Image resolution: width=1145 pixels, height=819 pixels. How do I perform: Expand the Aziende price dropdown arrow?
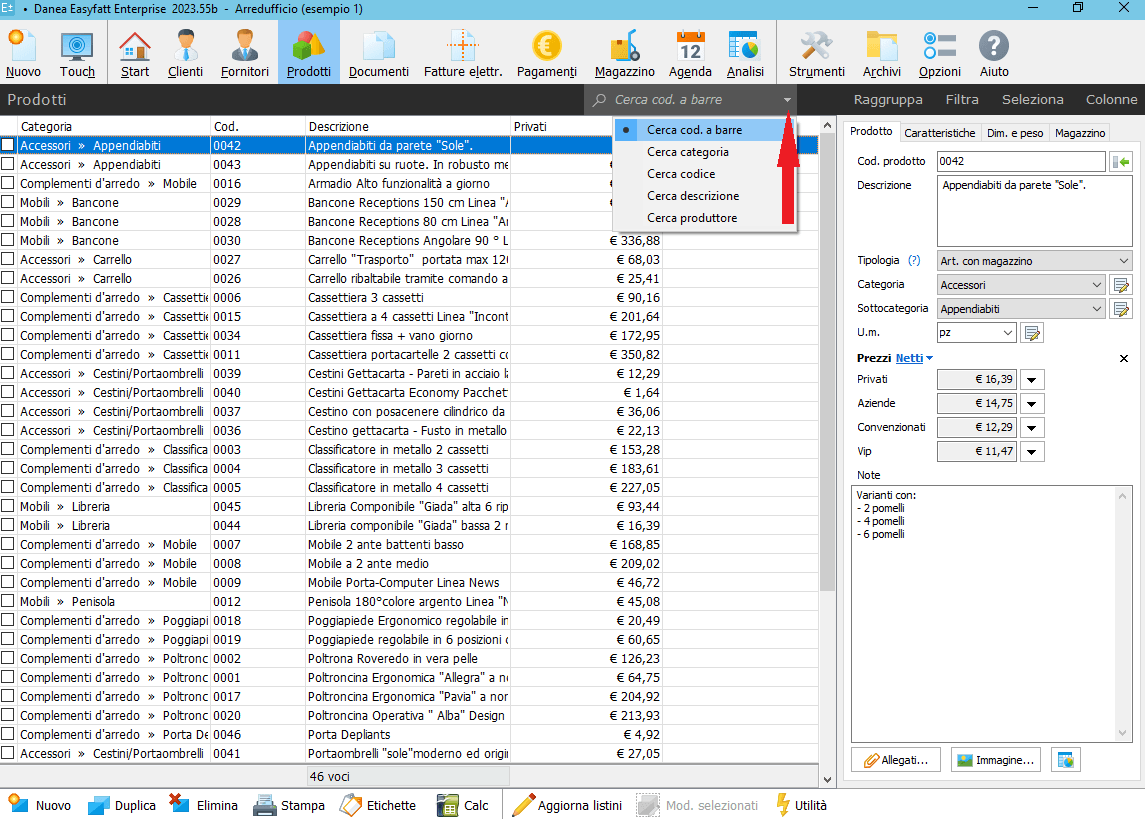1032,404
